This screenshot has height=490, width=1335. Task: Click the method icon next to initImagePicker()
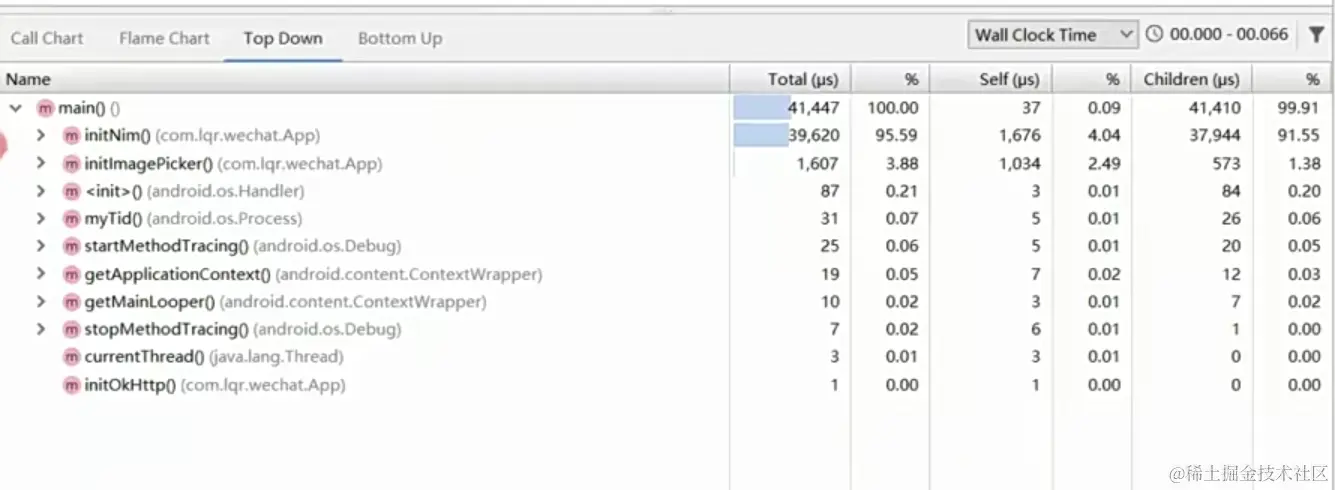pos(71,163)
